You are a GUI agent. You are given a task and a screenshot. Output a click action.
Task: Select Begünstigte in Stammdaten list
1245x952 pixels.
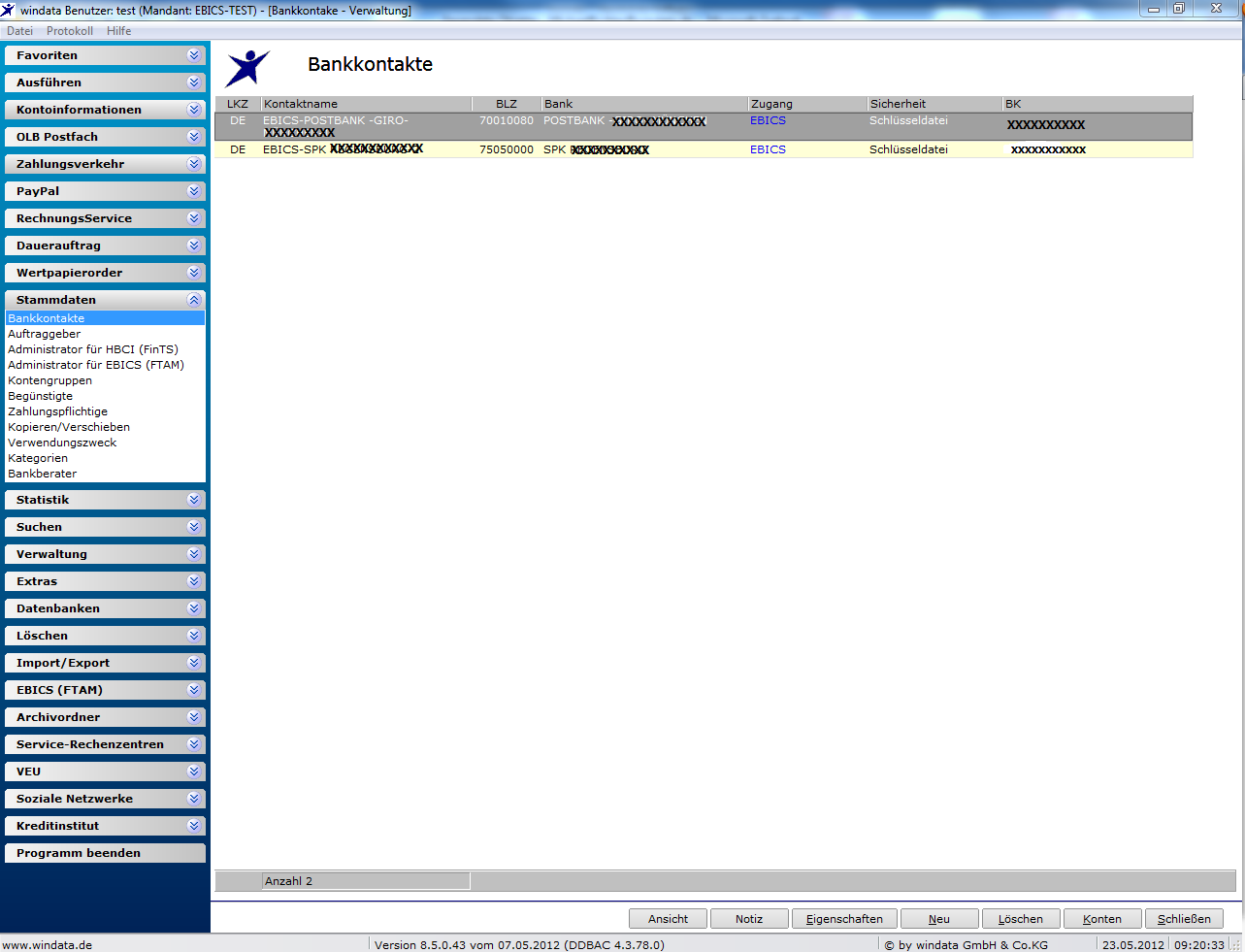pyautogui.click(x=41, y=396)
